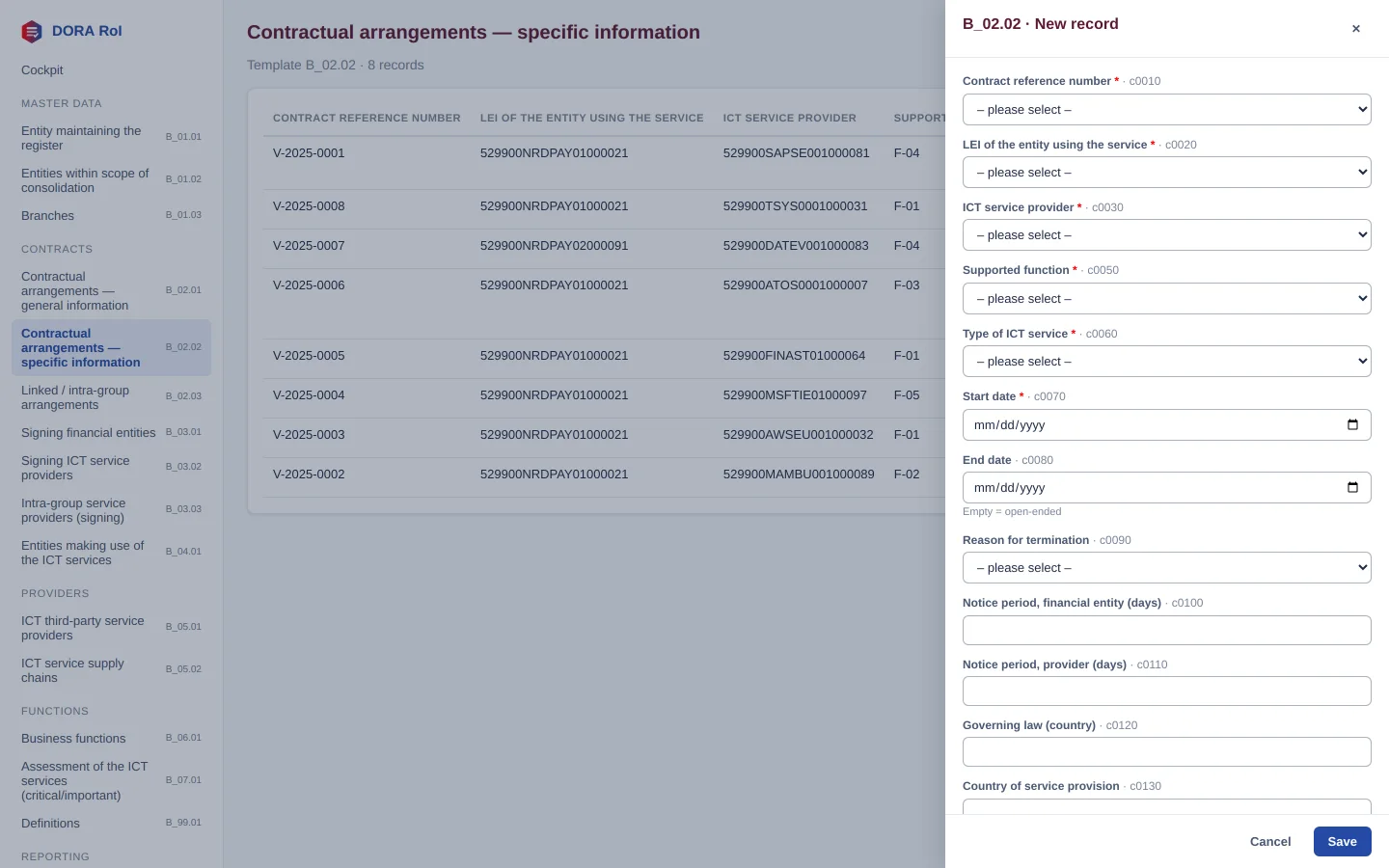Screen dimensions: 1389x868
Task: Open Supported function dropdown
Action: [x=1167, y=298]
